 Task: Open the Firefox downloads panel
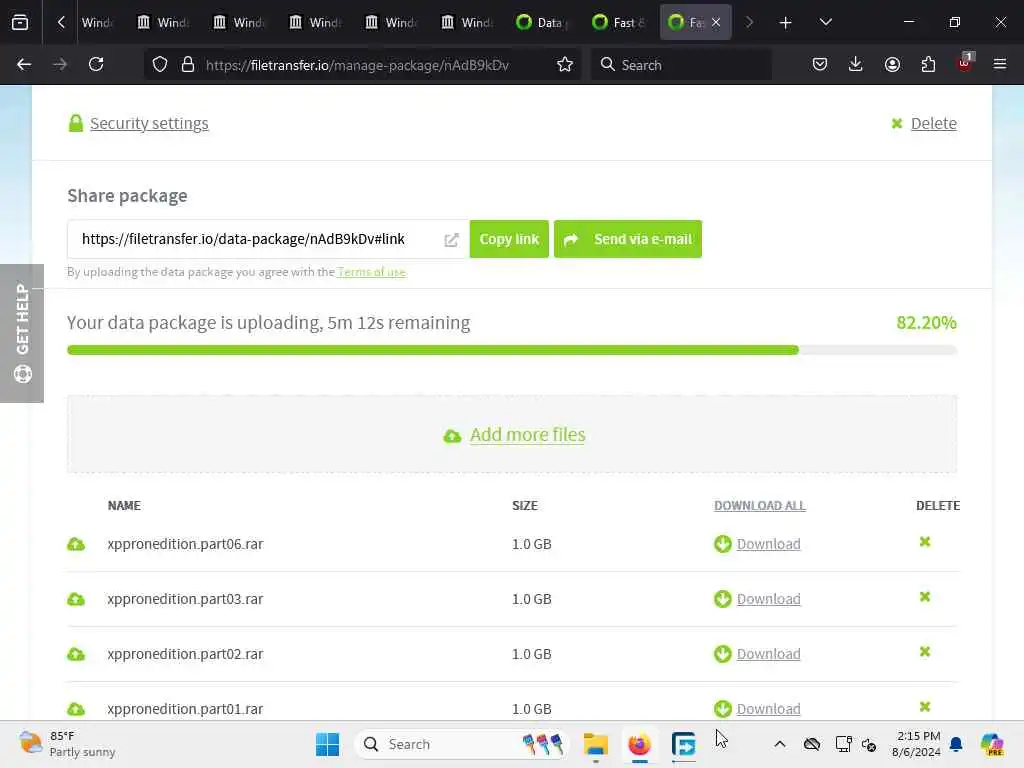click(x=856, y=65)
